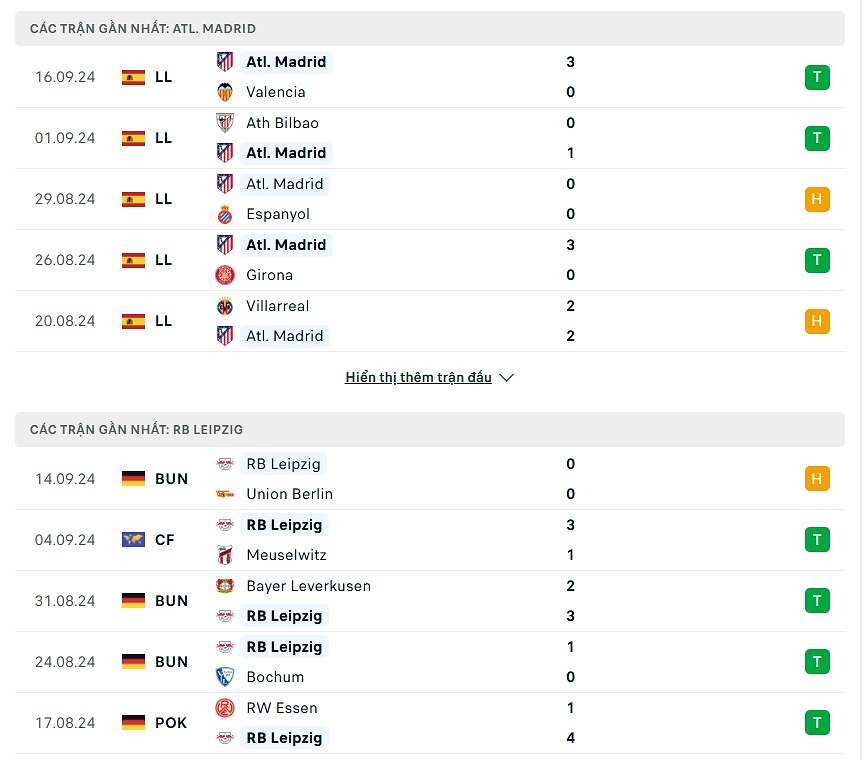Click the RW Essen team logo

click(225, 708)
